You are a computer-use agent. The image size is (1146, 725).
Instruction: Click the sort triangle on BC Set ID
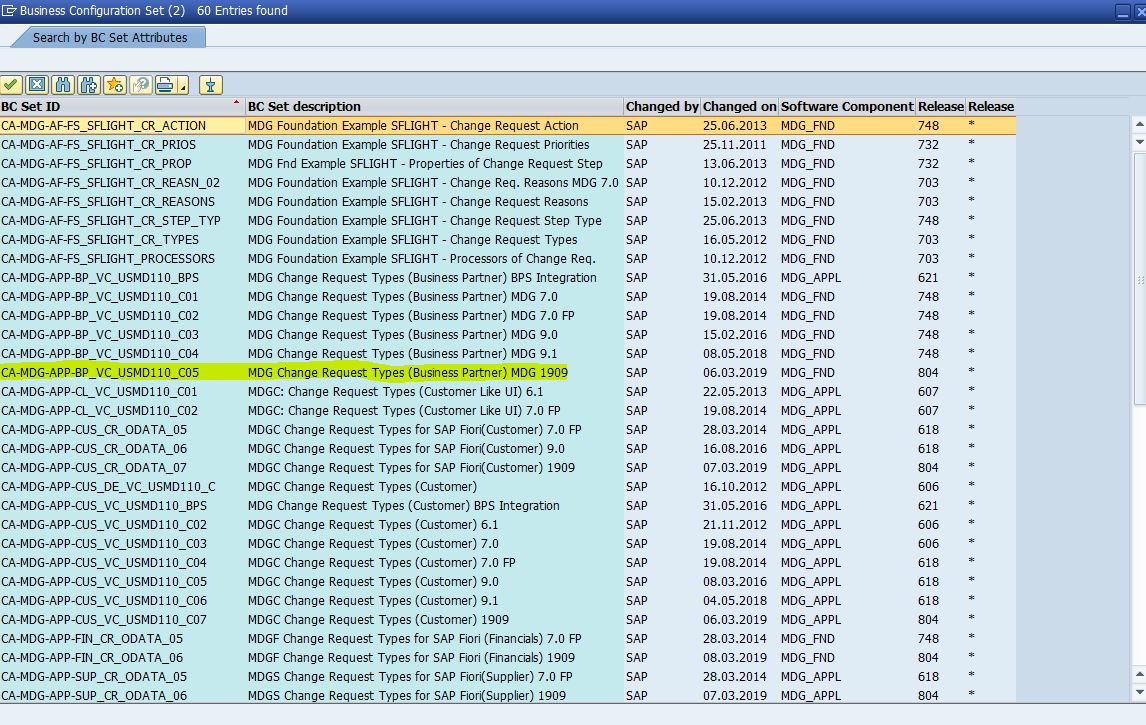point(236,102)
